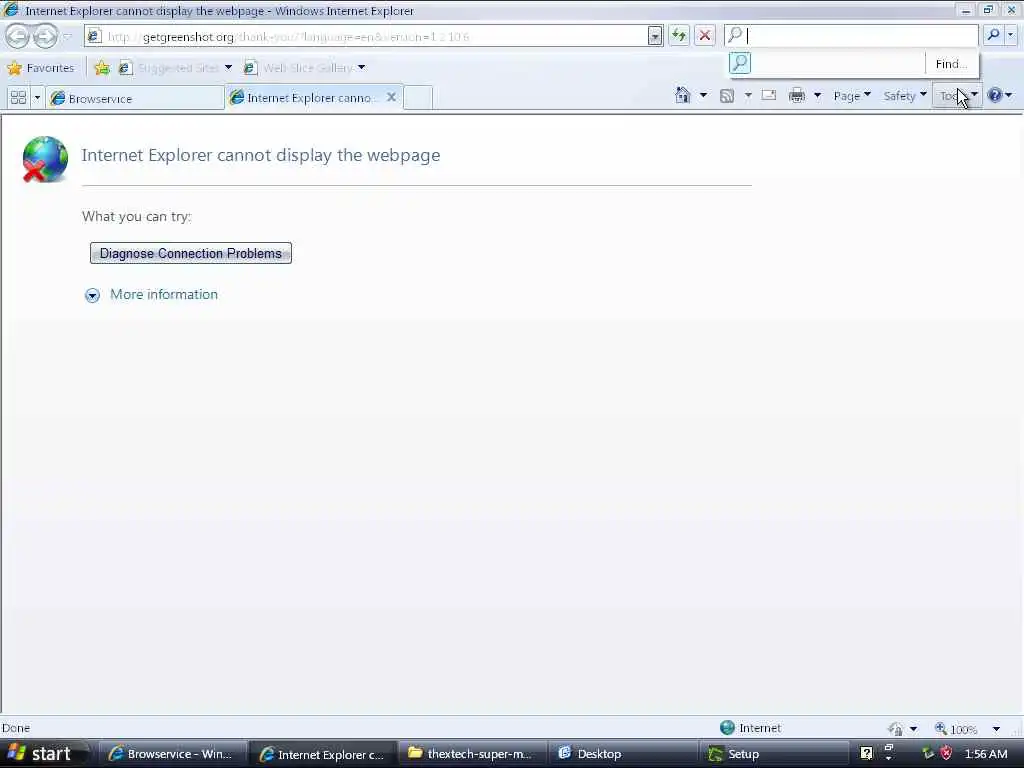Open the Page menu
The width and height of the screenshot is (1024, 768).
(852, 96)
